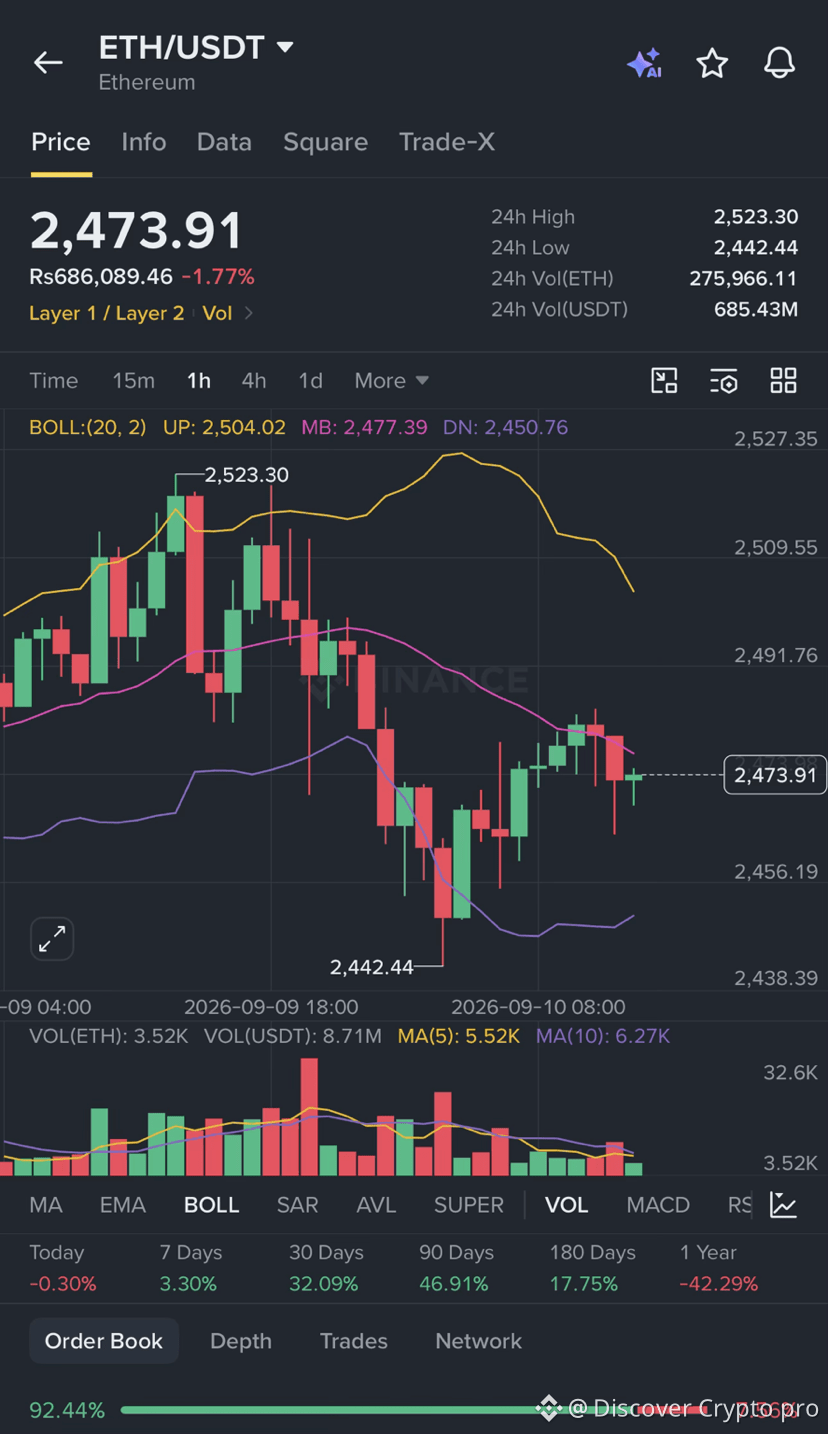
Task: Open the indicator chart icon beside RSI
Action: [784, 1205]
